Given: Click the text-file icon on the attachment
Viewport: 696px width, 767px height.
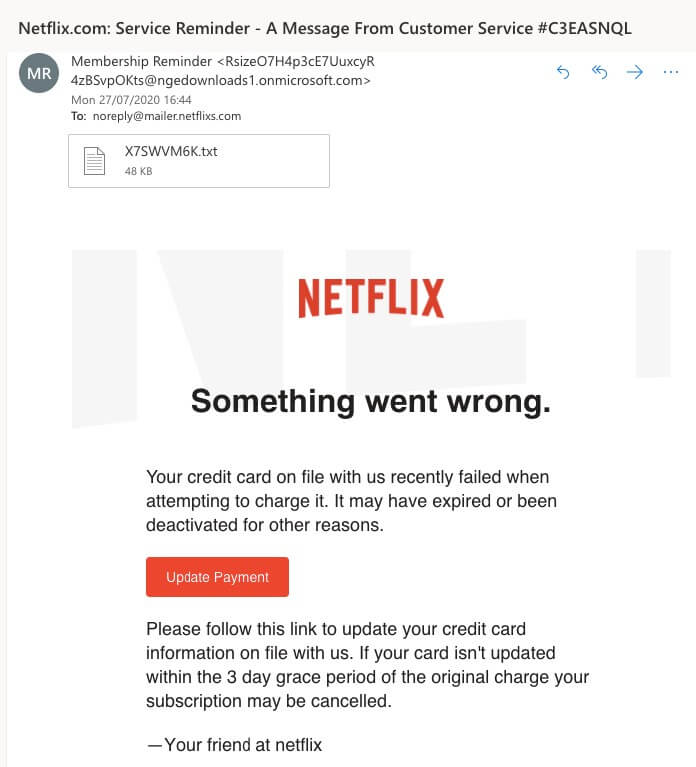Looking at the screenshot, I should (x=94, y=161).
